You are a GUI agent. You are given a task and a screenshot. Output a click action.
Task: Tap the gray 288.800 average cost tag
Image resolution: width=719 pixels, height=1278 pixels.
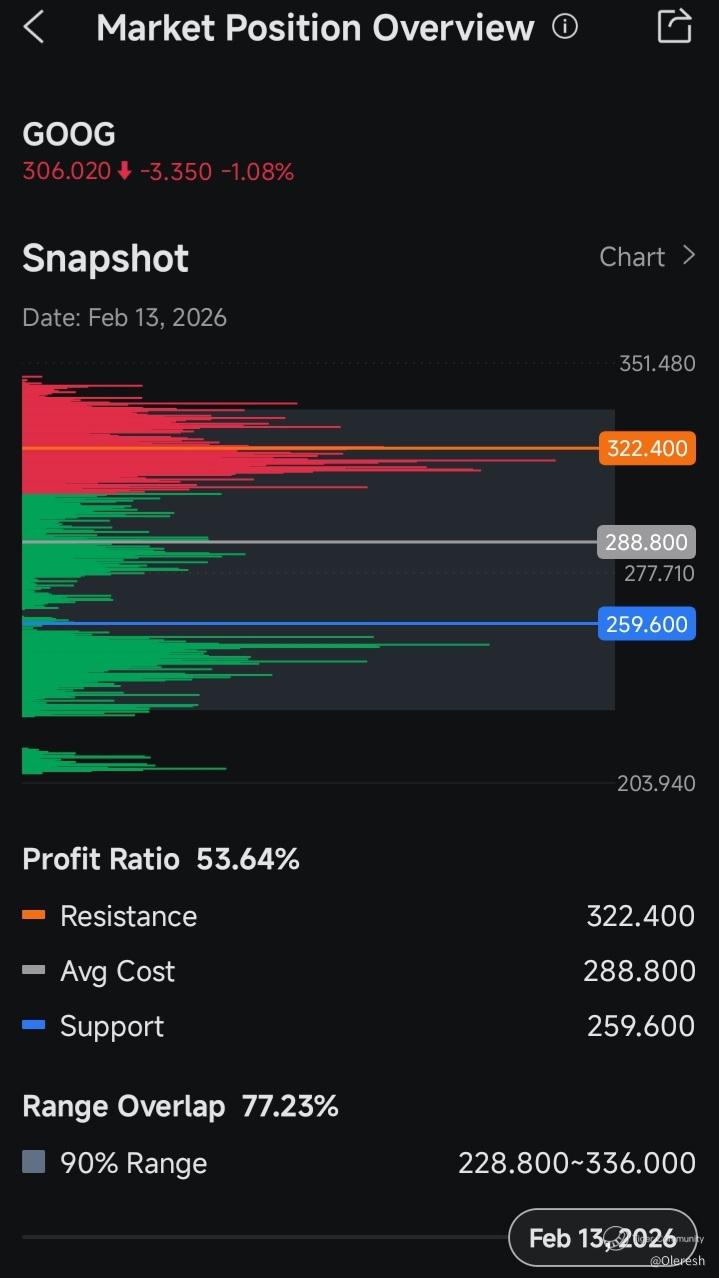(646, 542)
